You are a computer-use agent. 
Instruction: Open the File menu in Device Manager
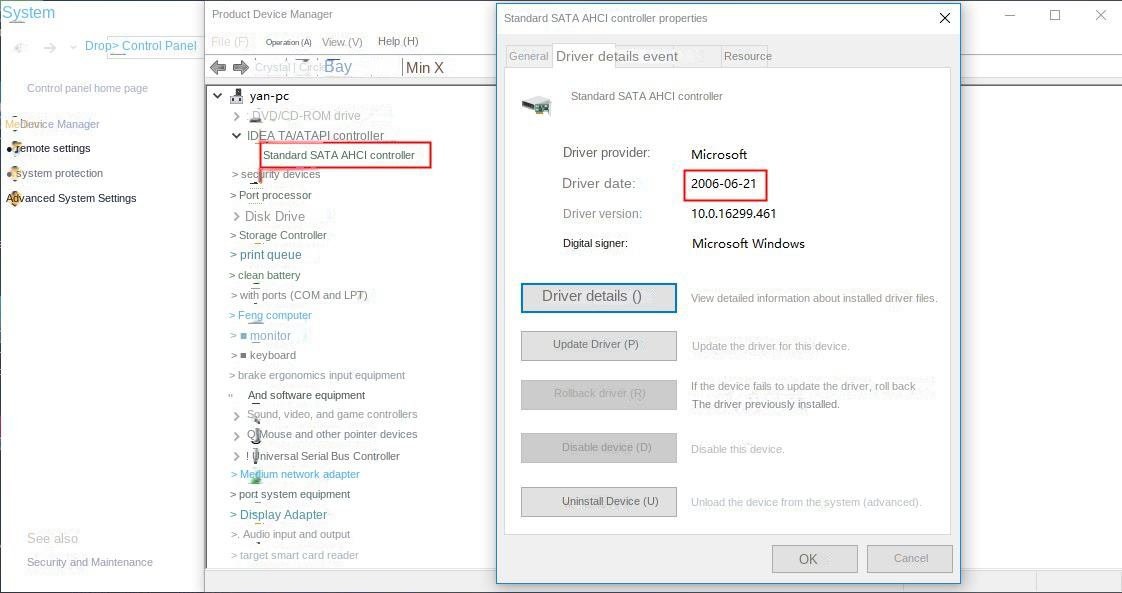[230, 42]
